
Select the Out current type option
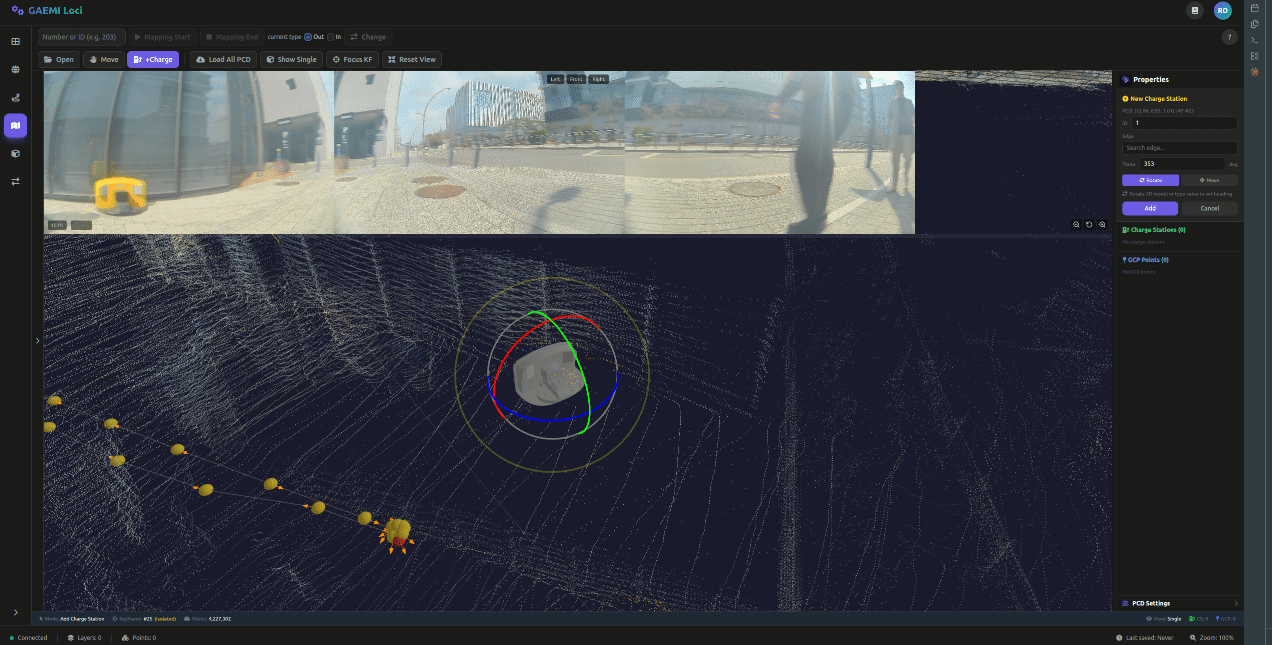coord(308,37)
